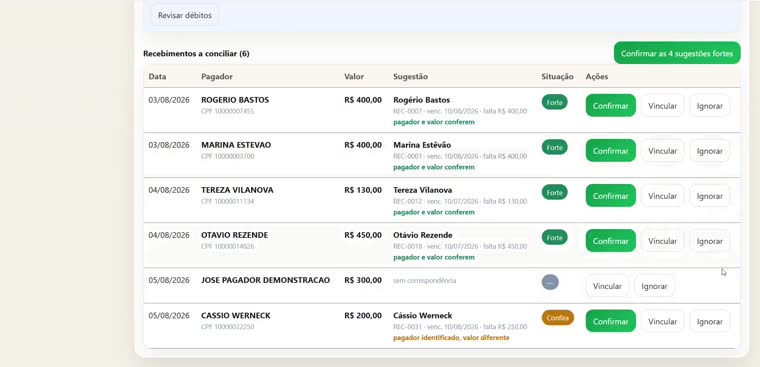The image size is (760, 367).
Task: Click the REC-0012 reference line
Action: [x=460, y=201]
